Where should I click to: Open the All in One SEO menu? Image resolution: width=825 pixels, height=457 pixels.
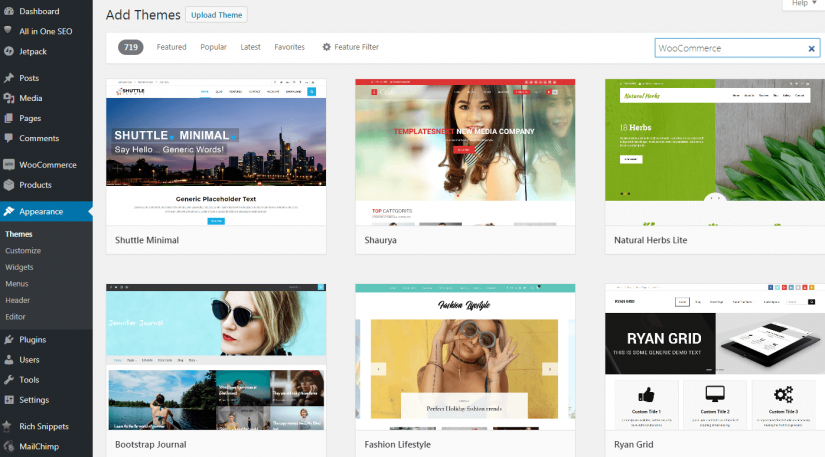pyautogui.click(x=46, y=31)
